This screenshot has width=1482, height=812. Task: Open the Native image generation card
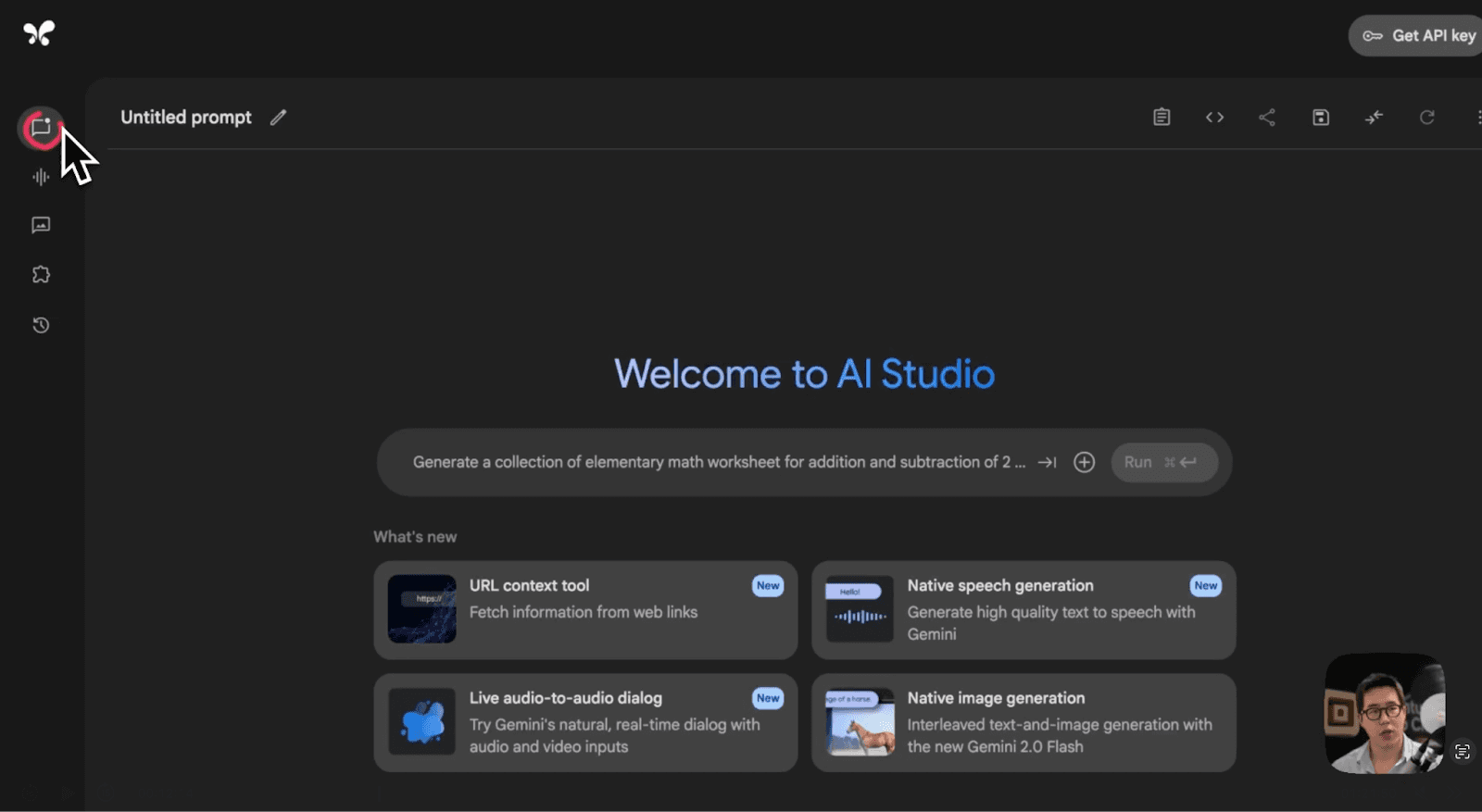pos(1024,722)
